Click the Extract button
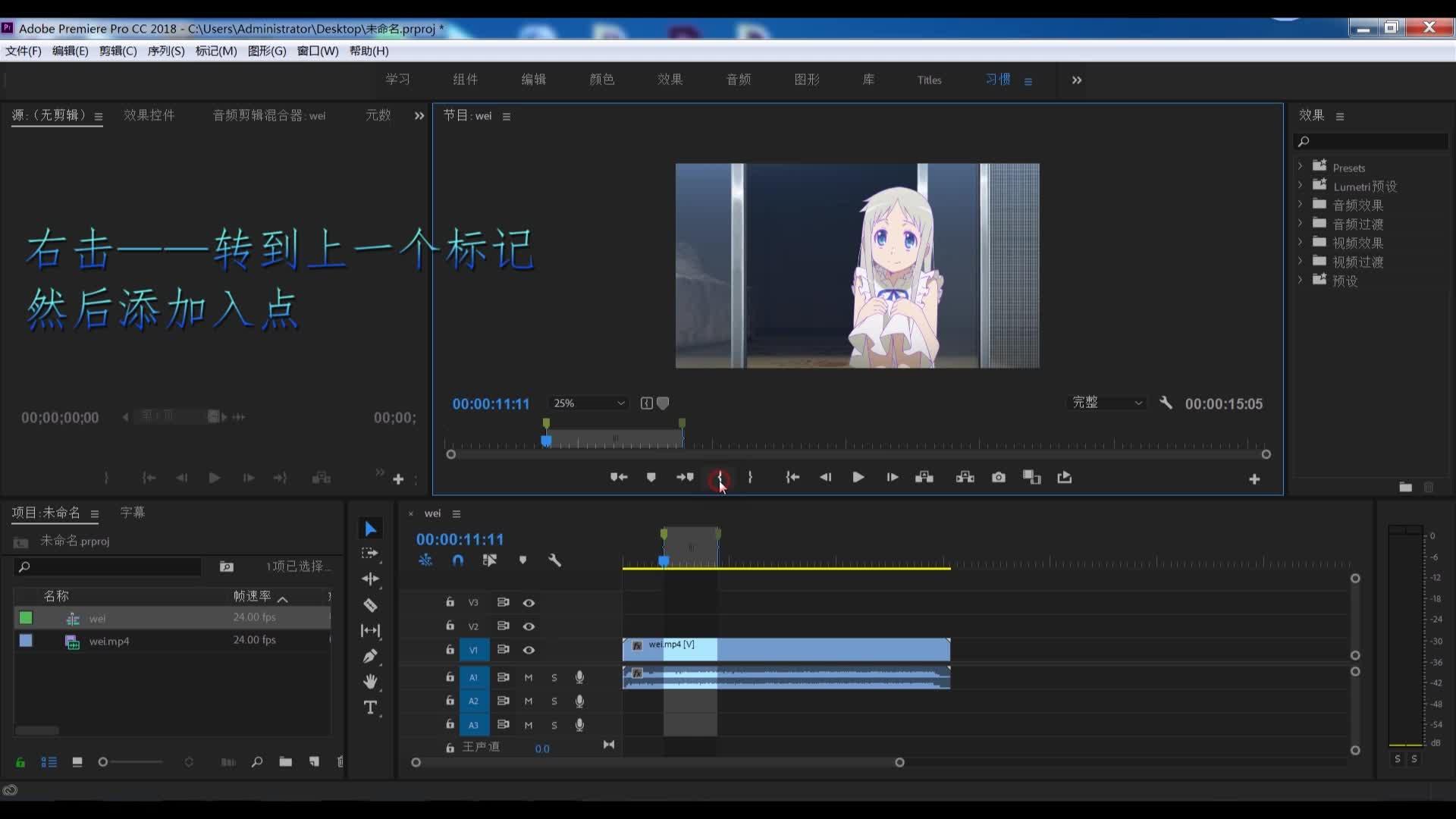Viewport: 1456px width, 819px height. 965,477
